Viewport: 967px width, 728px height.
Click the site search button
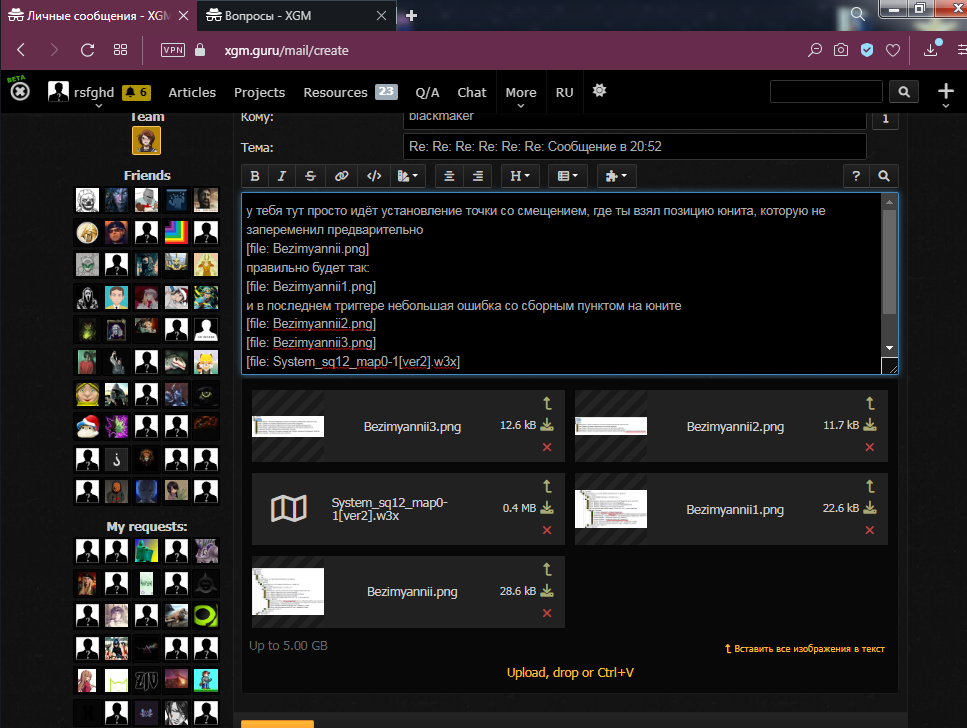(904, 92)
